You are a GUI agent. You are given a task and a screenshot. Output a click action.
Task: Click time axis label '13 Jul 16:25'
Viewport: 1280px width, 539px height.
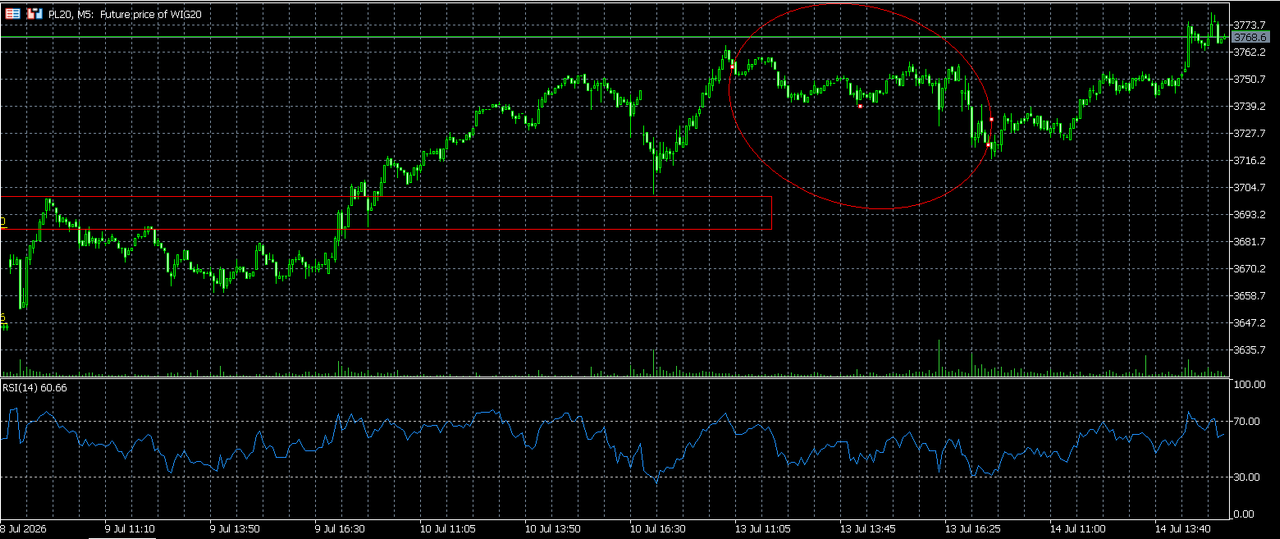974,527
